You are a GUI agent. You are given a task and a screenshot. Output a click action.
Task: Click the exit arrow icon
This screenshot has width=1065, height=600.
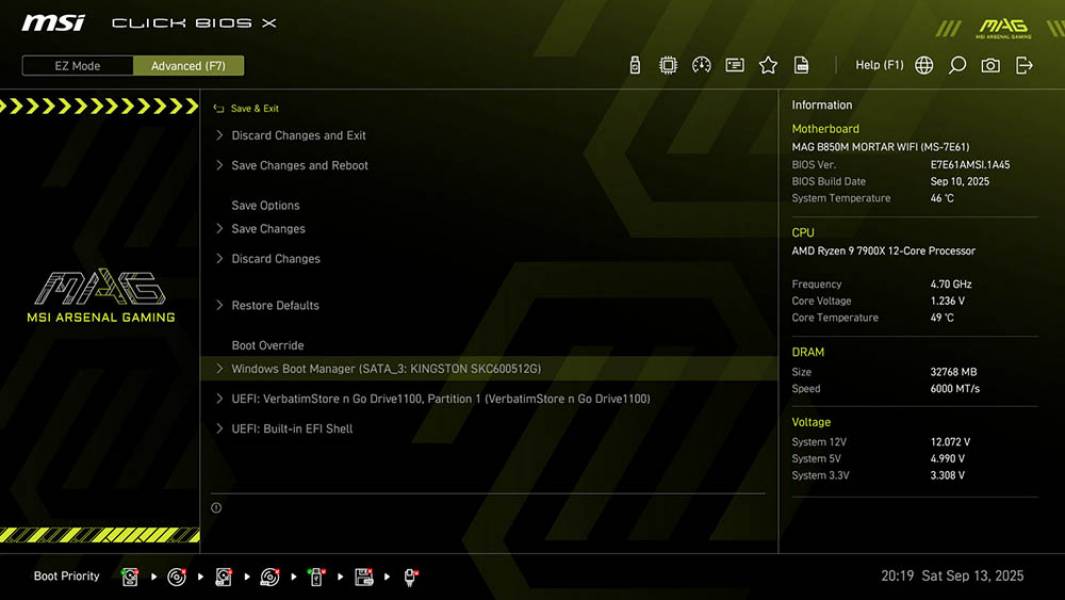[x=1022, y=63]
